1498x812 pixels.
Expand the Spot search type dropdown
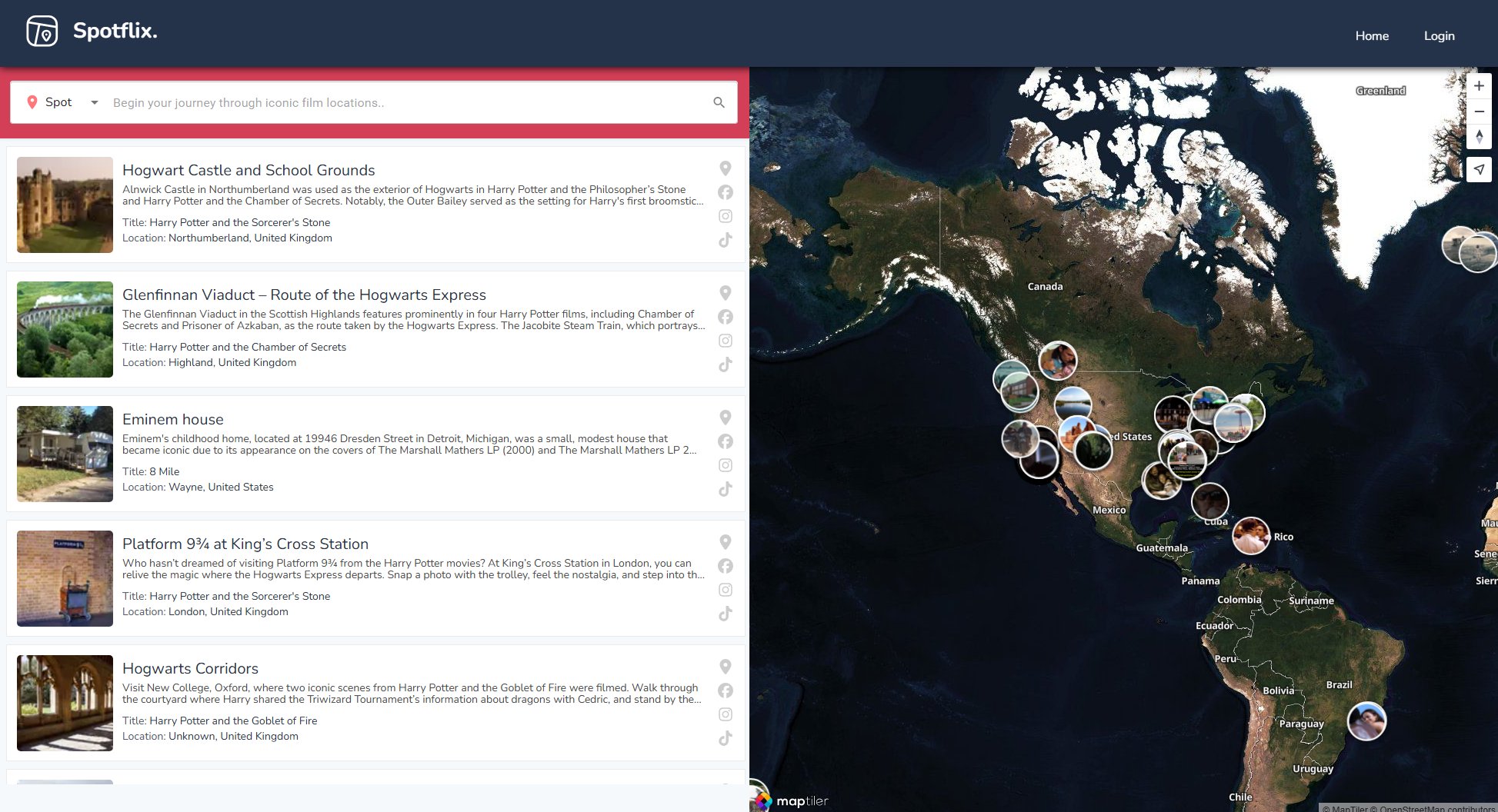[94, 102]
